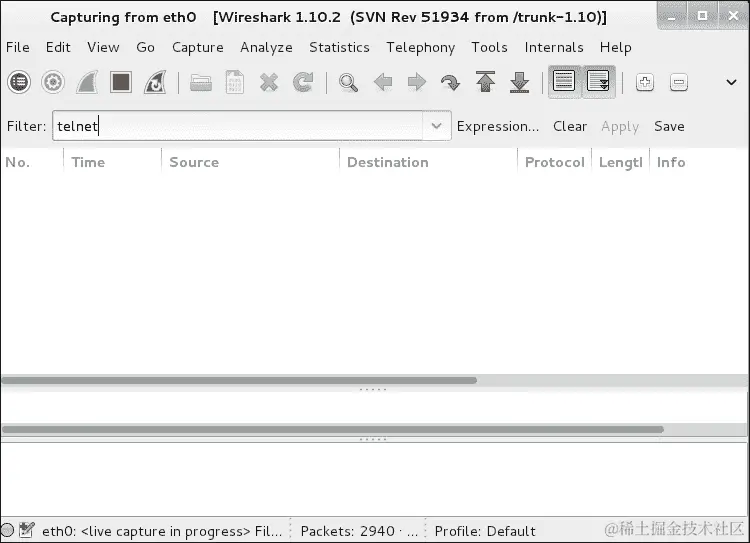Sort by the Length column header
The height and width of the screenshot is (543, 750).
click(x=620, y=162)
